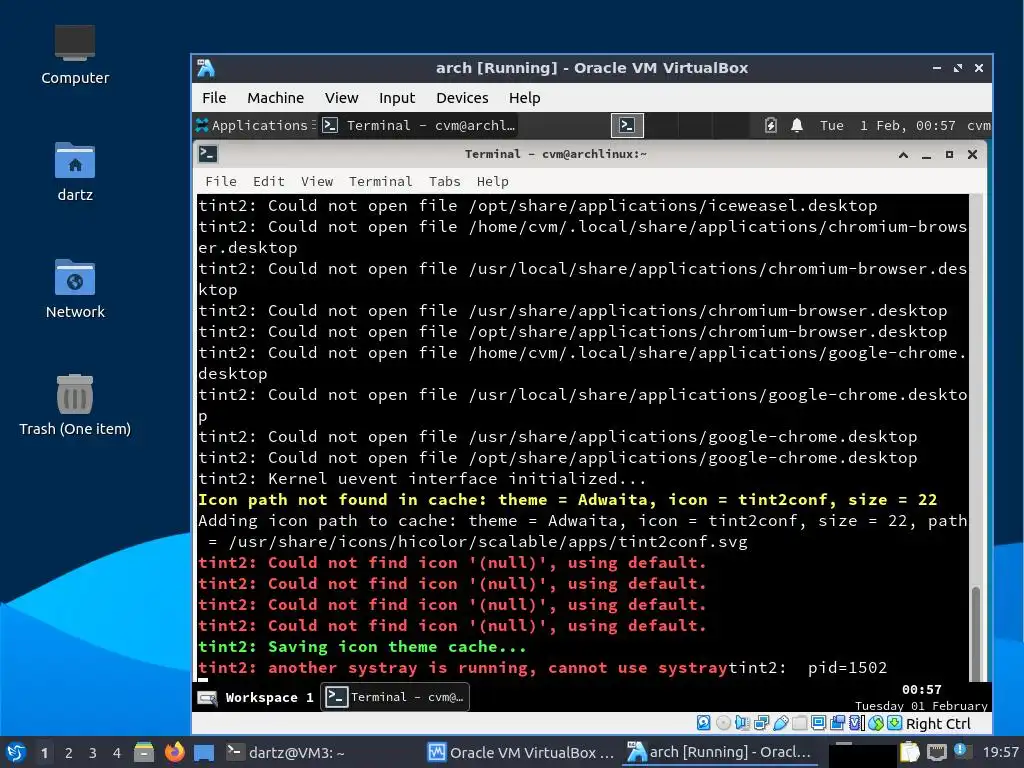Image resolution: width=1024 pixels, height=768 pixels.
Task: Click the shared folders icon in VirtualBox status bar
Action: pos(799,723)
